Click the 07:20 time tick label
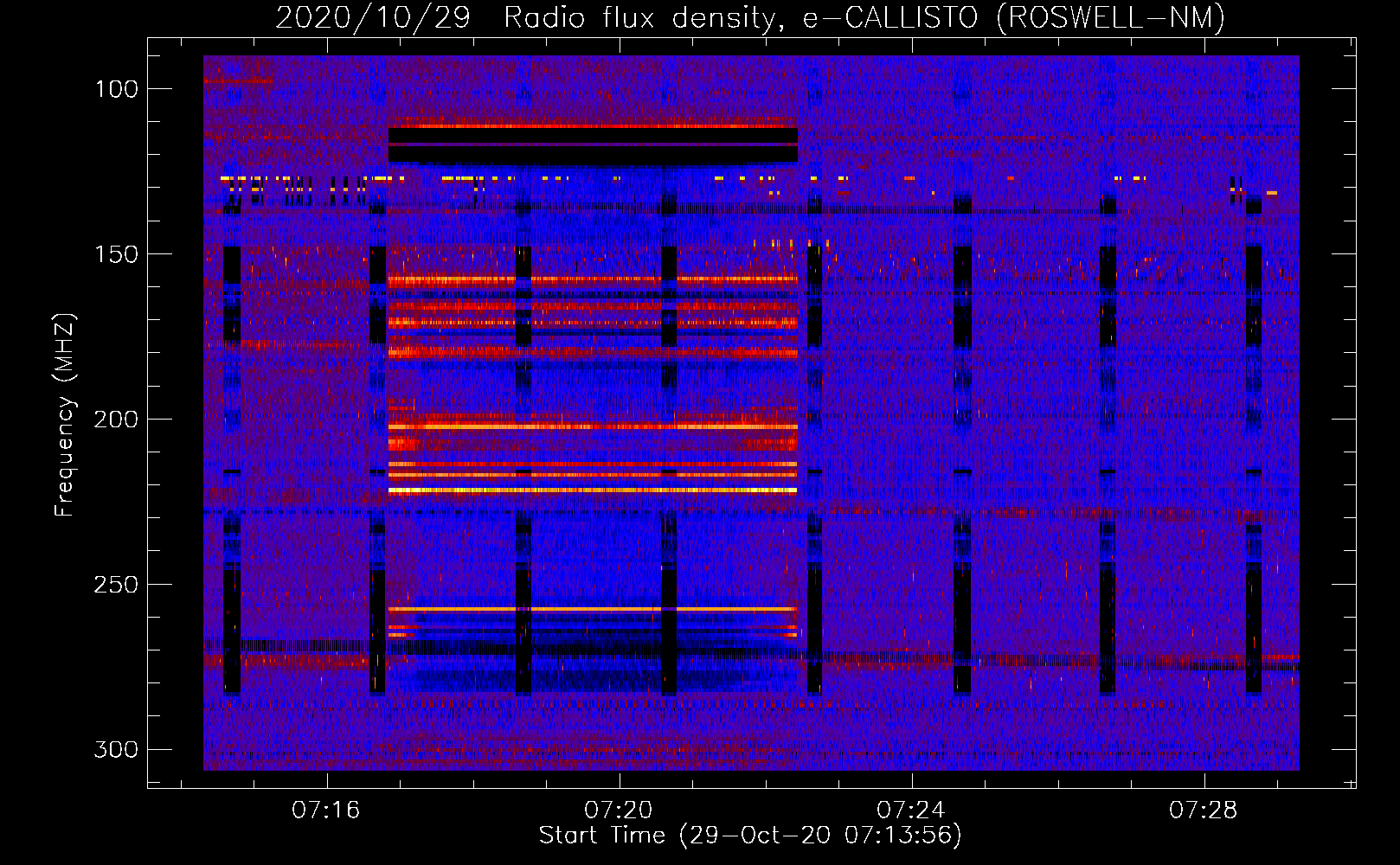This screenshot has width=1400, height=865. click(618, 810)
